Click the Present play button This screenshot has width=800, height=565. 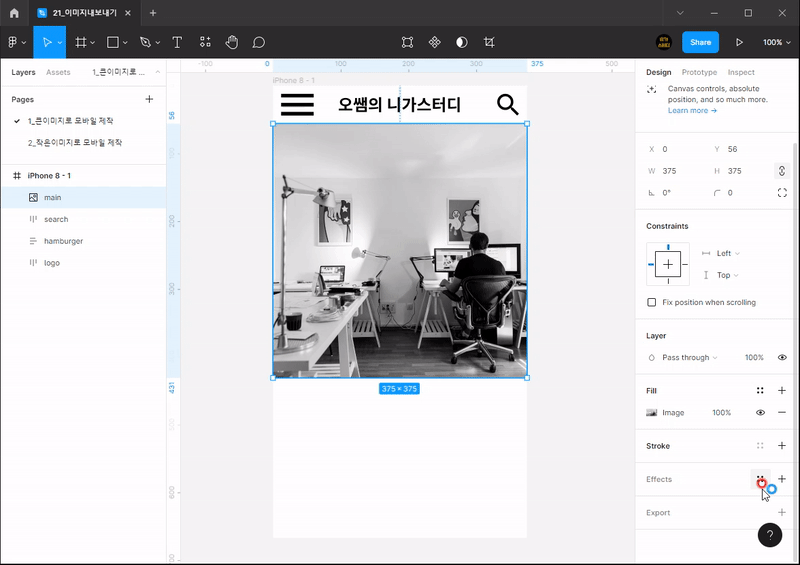(x=739, y=42)
